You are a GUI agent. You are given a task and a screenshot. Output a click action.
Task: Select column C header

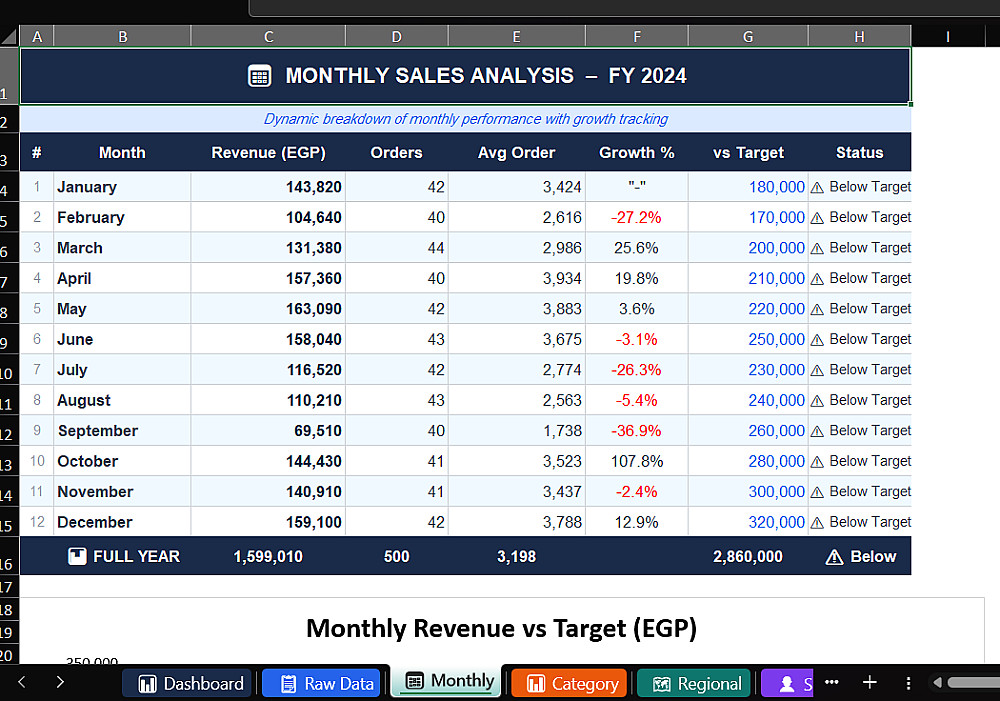tap(268, 37)
